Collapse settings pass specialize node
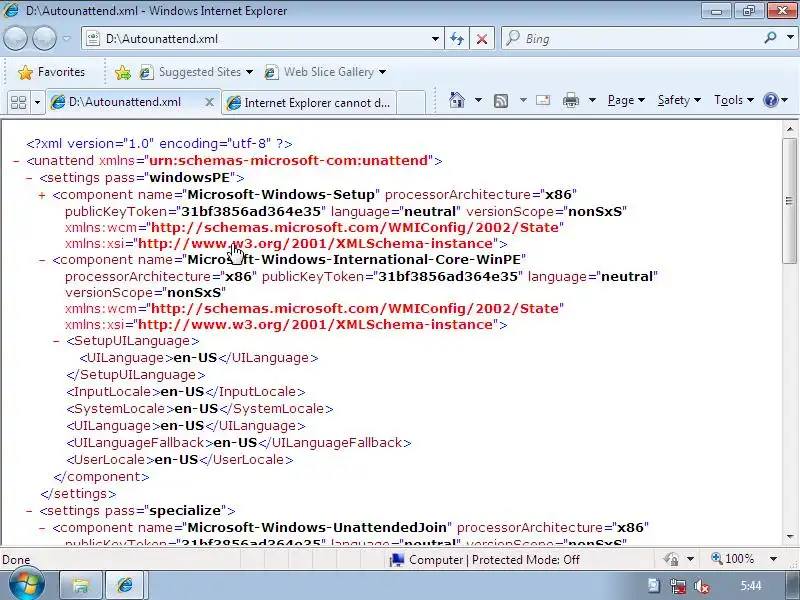Viewport: 800px width, 600px height. [x=29, y=511]
